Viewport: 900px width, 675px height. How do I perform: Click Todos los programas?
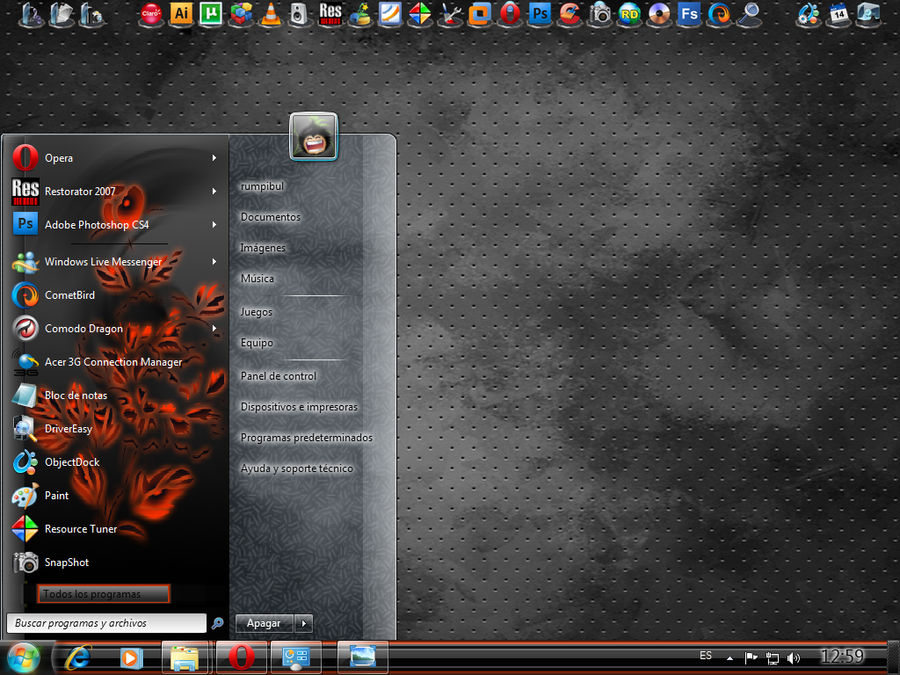pyautogui.click(x=103, y=594)
